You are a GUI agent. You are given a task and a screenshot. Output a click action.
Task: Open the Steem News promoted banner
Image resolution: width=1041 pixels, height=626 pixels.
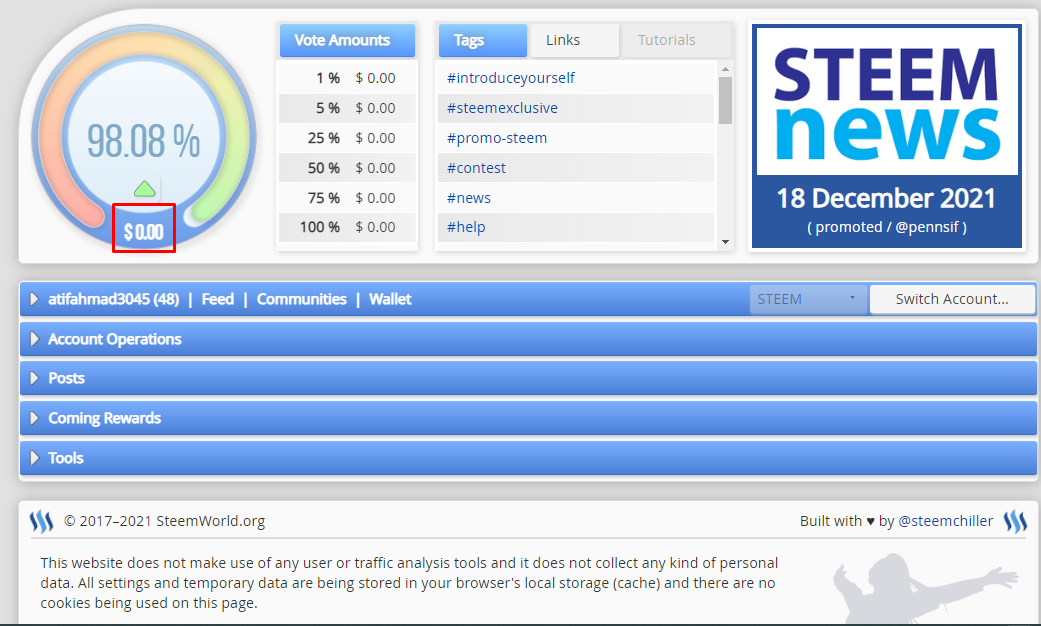[887, 136]
